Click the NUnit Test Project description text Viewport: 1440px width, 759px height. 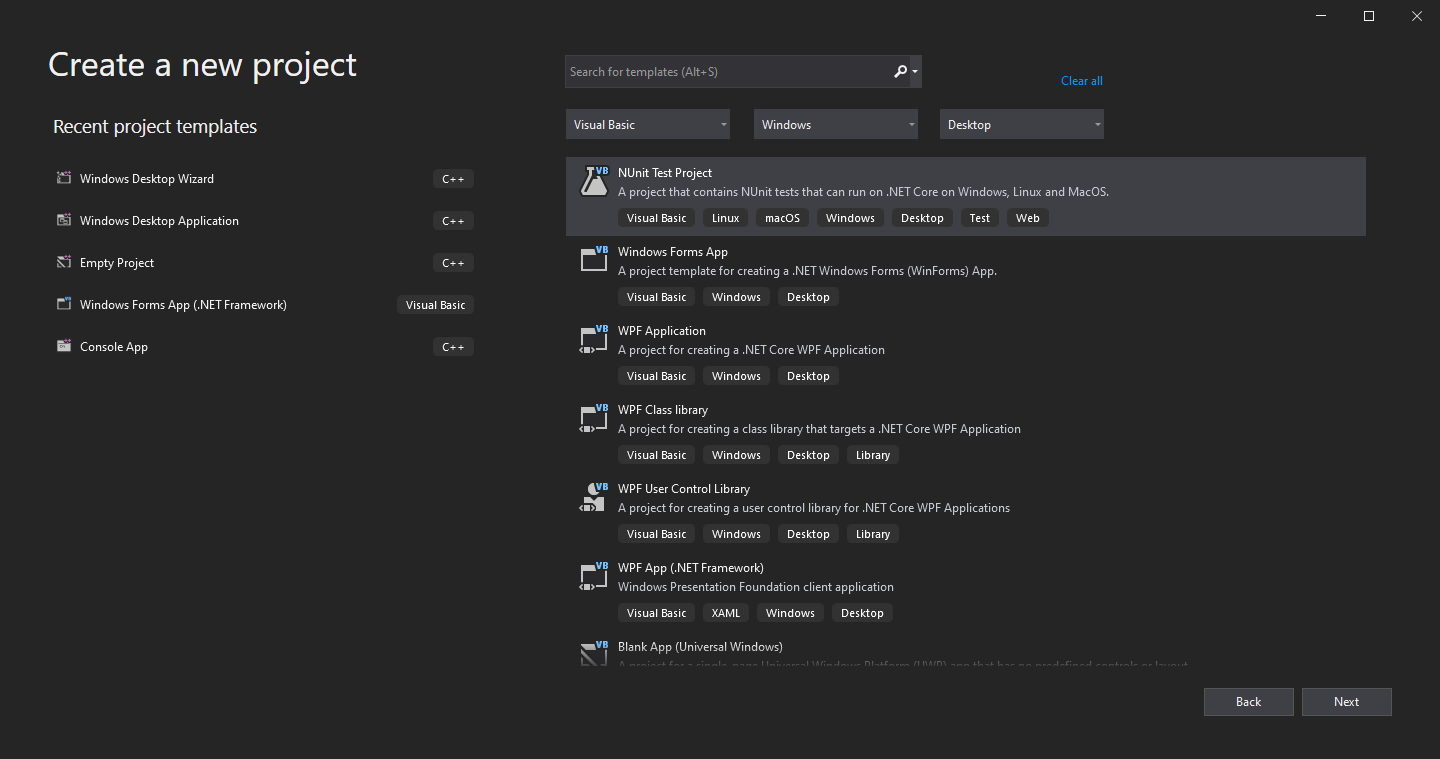863,192
